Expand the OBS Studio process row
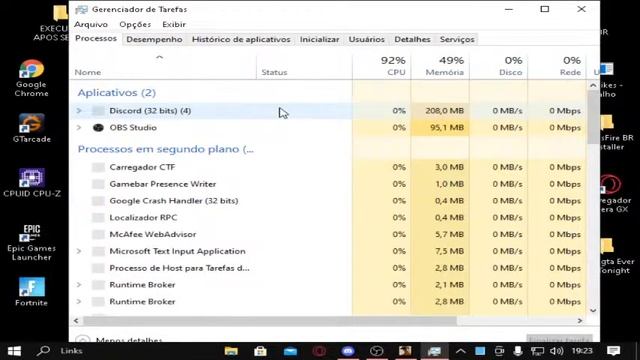640x360 pixels. tap(79, 127)
